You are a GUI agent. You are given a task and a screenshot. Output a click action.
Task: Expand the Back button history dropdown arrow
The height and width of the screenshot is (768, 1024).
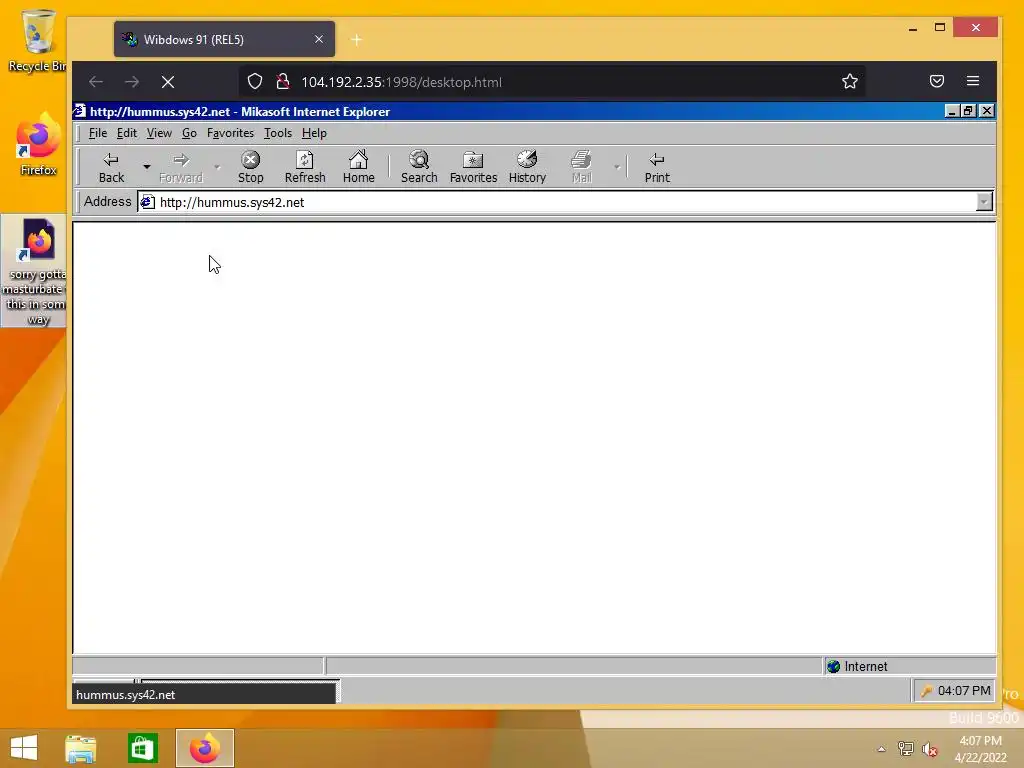click(147, 167)
